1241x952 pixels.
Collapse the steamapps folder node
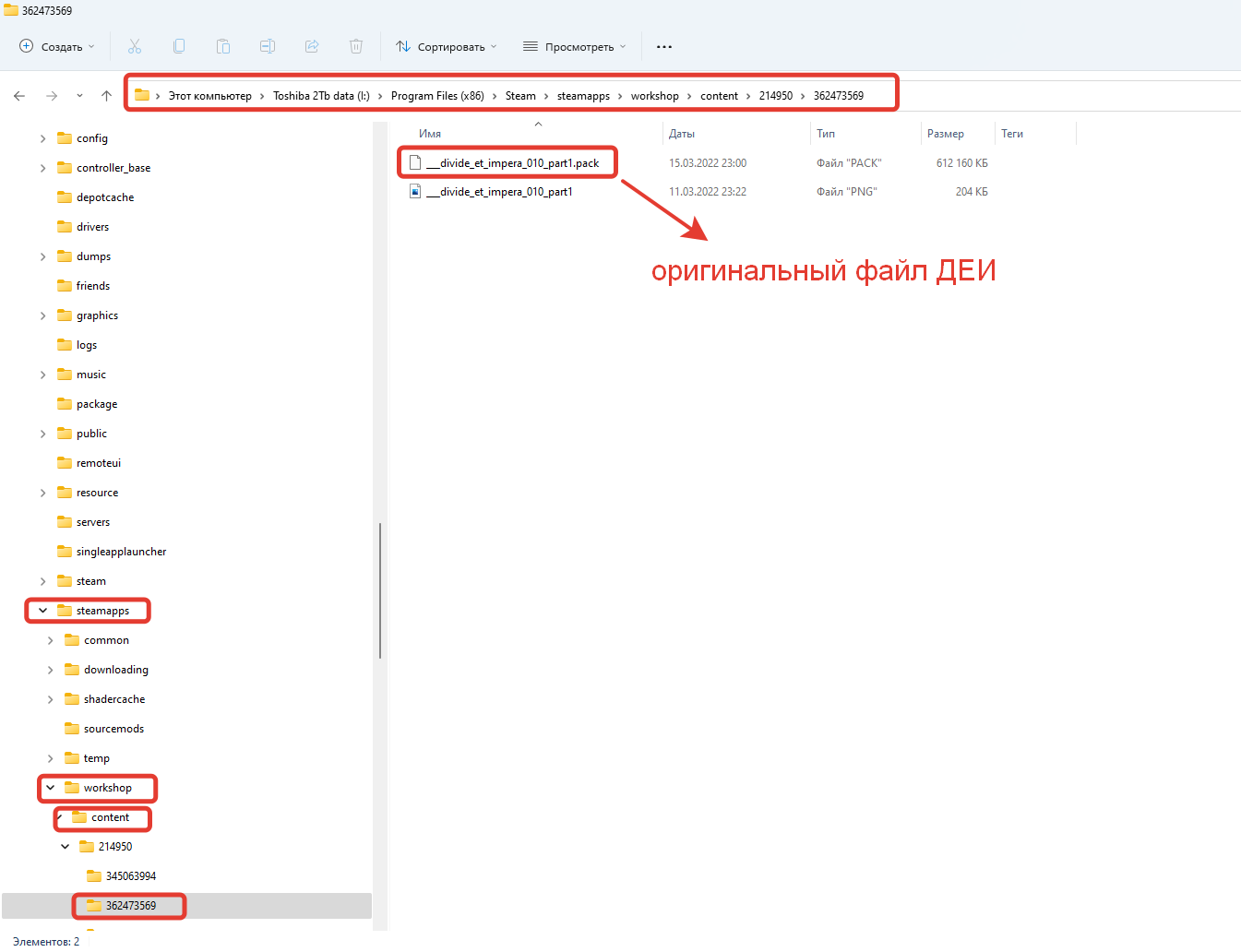[42, 611]
